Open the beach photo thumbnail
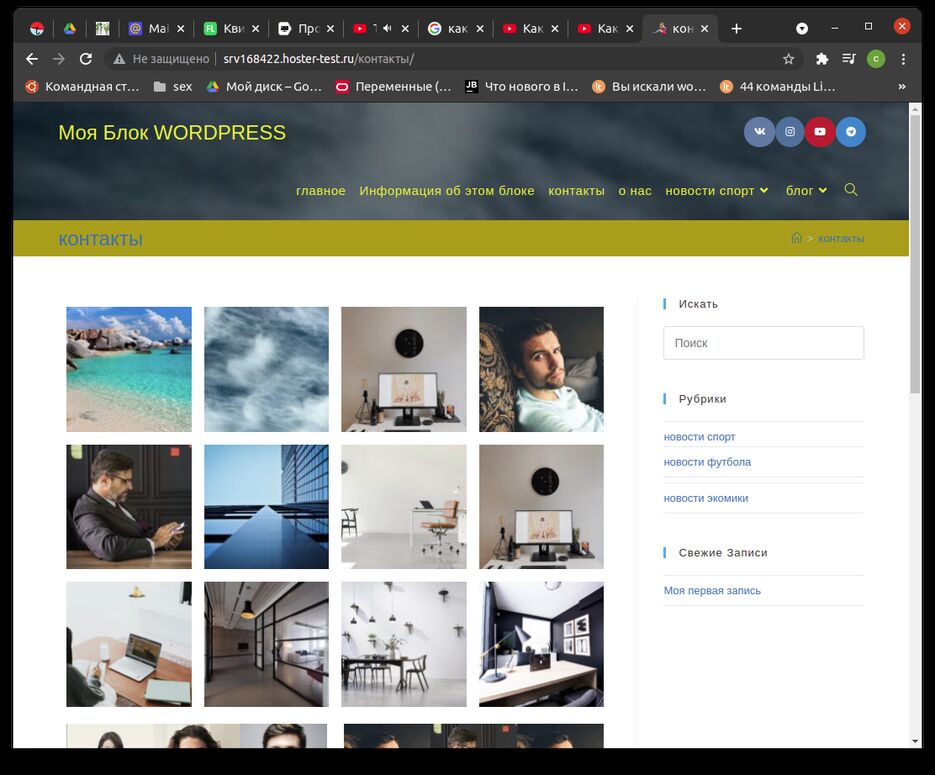This screenshot has height=775, width=935. coord(129,369)
